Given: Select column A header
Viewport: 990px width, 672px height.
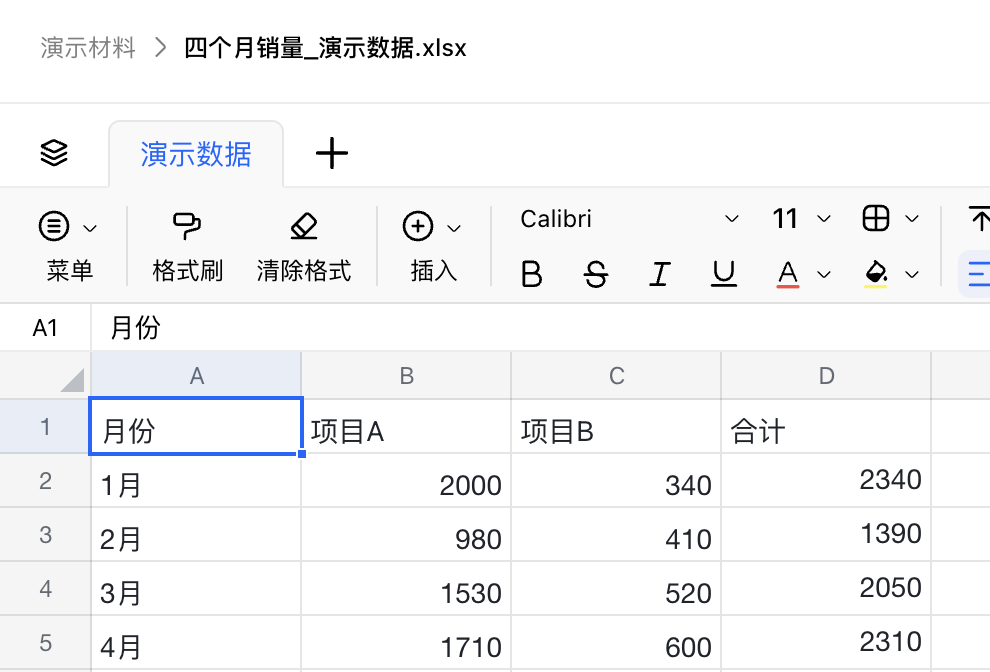Looking at the screenshot, I should tap(196, 376).
